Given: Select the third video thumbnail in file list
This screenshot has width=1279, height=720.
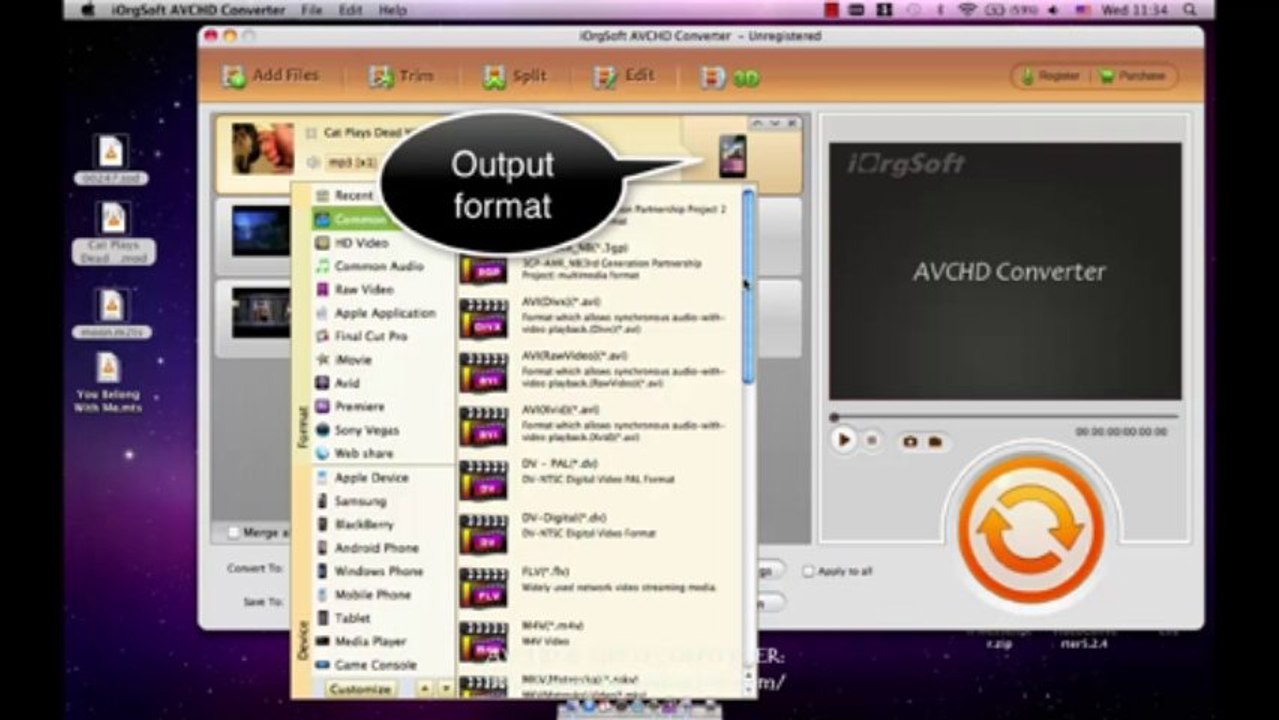Looking at the screenshot, I should [261, 313].
